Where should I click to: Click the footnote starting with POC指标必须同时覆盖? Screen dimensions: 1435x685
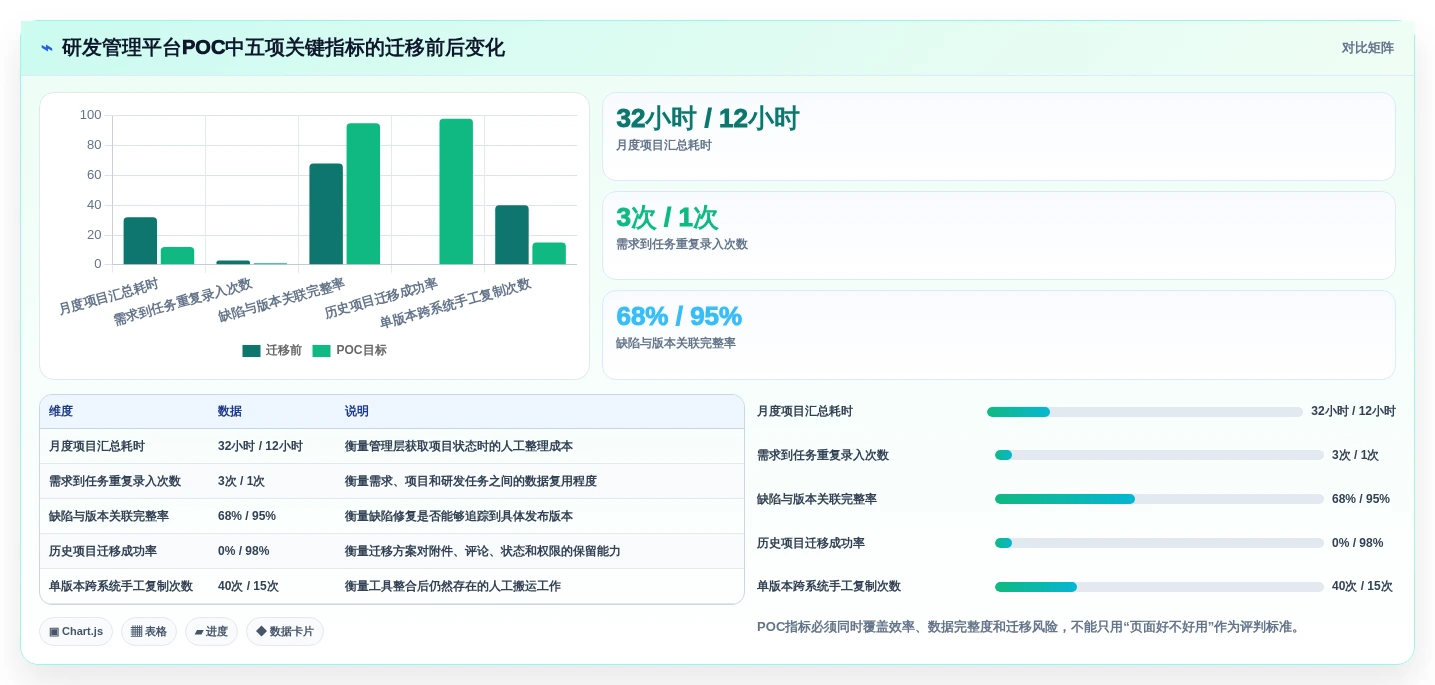click(1030, 627)
